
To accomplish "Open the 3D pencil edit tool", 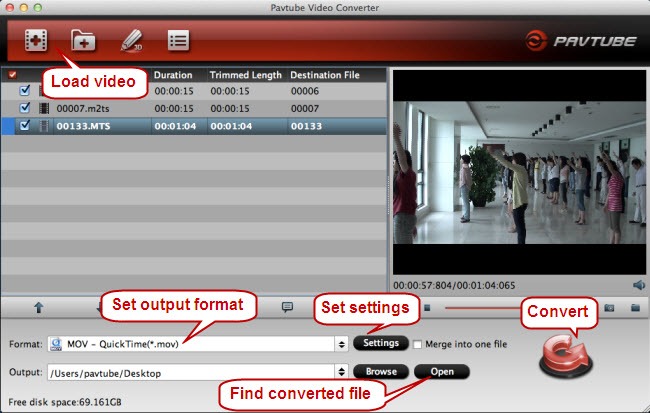I will [x=132, y=41].
